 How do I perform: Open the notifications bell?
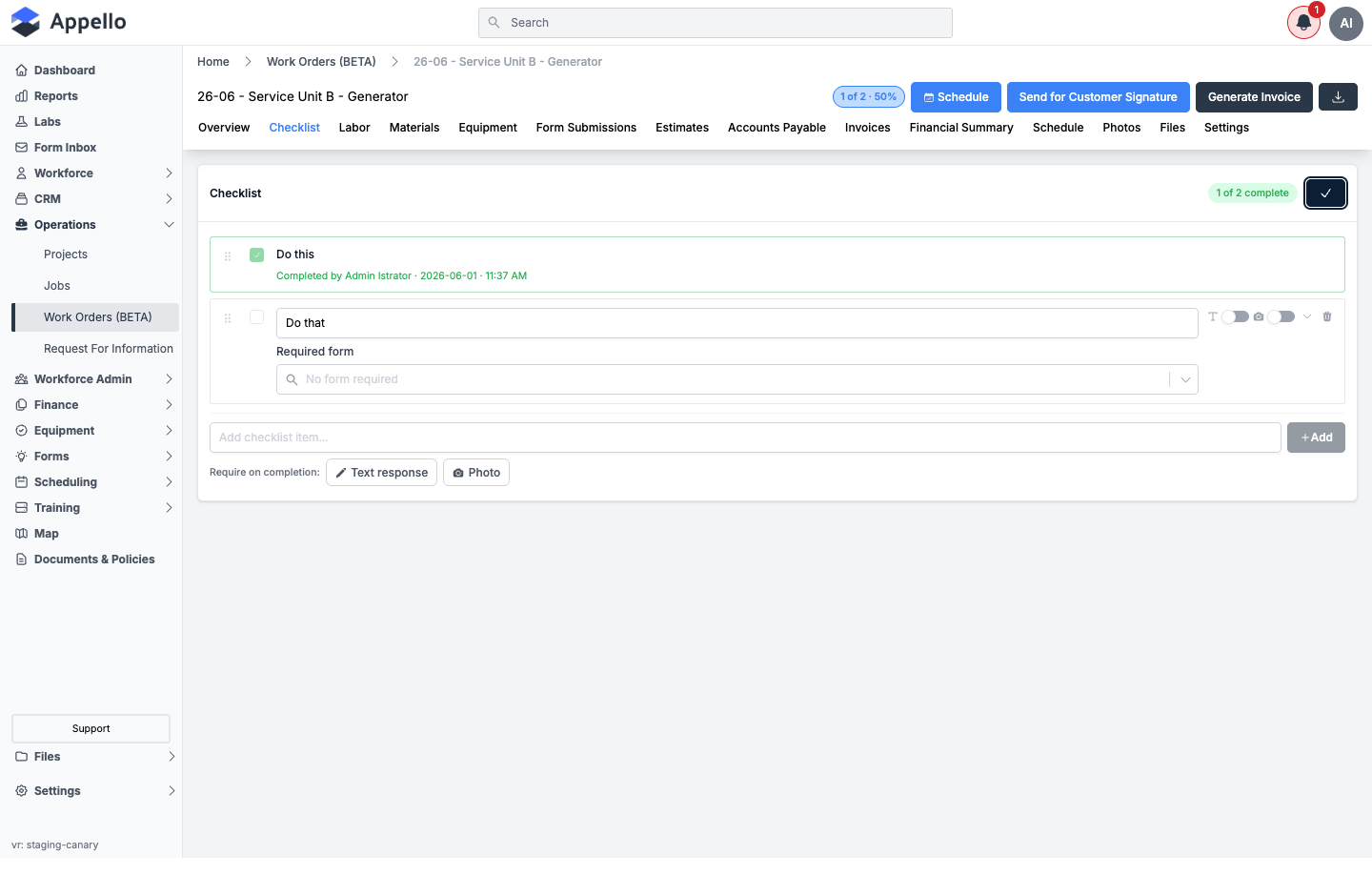click(1303, 23)
